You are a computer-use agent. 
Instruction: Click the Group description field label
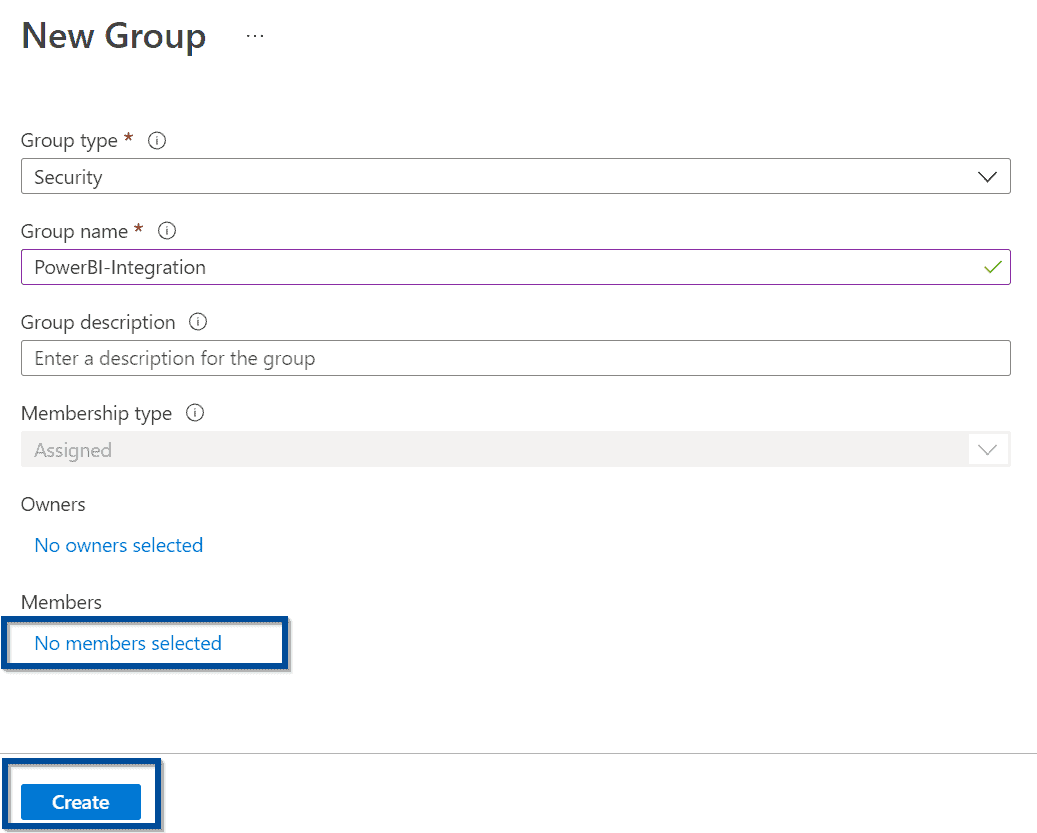(98, 323)
